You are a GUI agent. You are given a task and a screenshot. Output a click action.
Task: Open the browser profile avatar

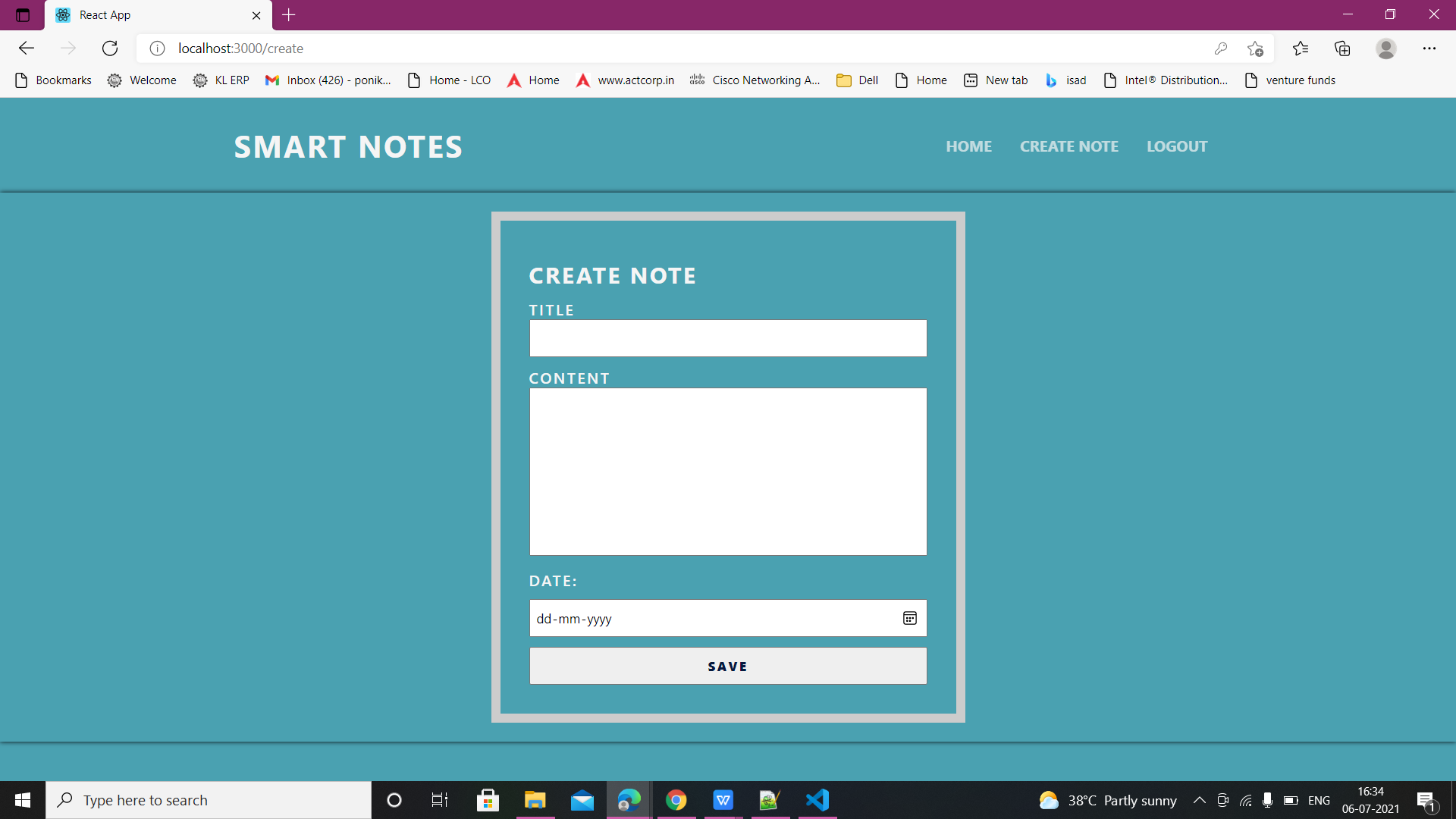1386,49
